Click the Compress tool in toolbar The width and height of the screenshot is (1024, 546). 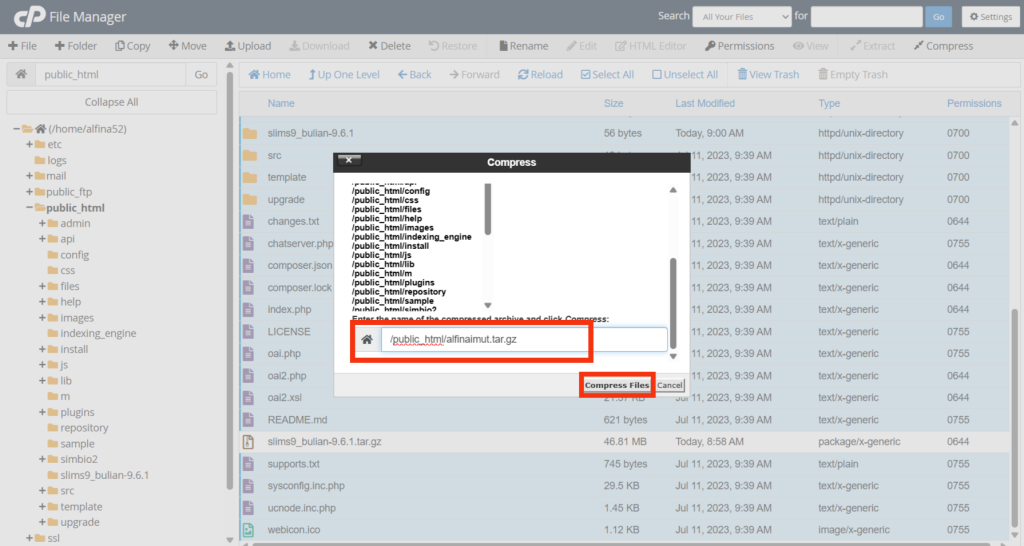click(918, 46)
